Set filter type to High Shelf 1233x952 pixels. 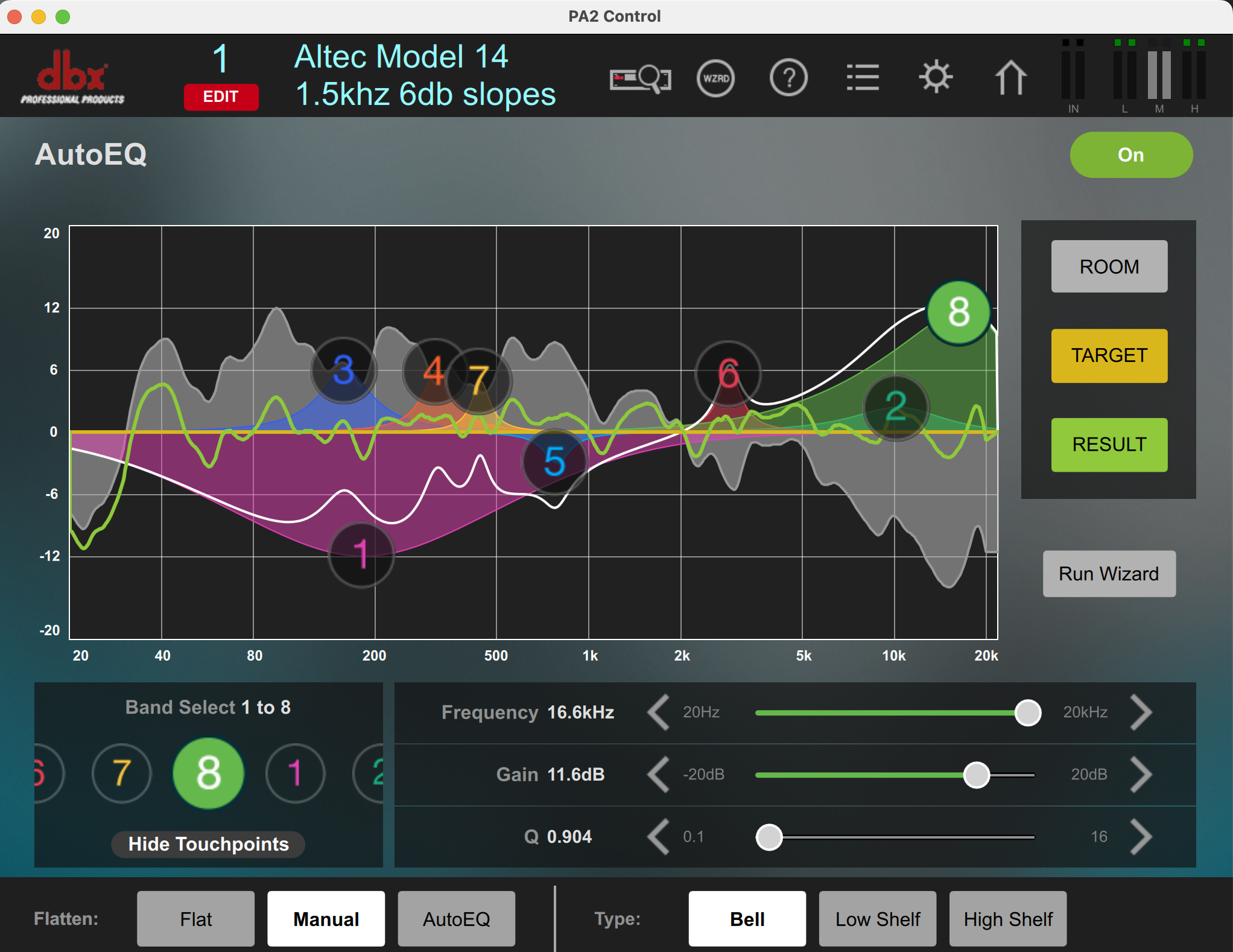click(x=1008, y=919)
